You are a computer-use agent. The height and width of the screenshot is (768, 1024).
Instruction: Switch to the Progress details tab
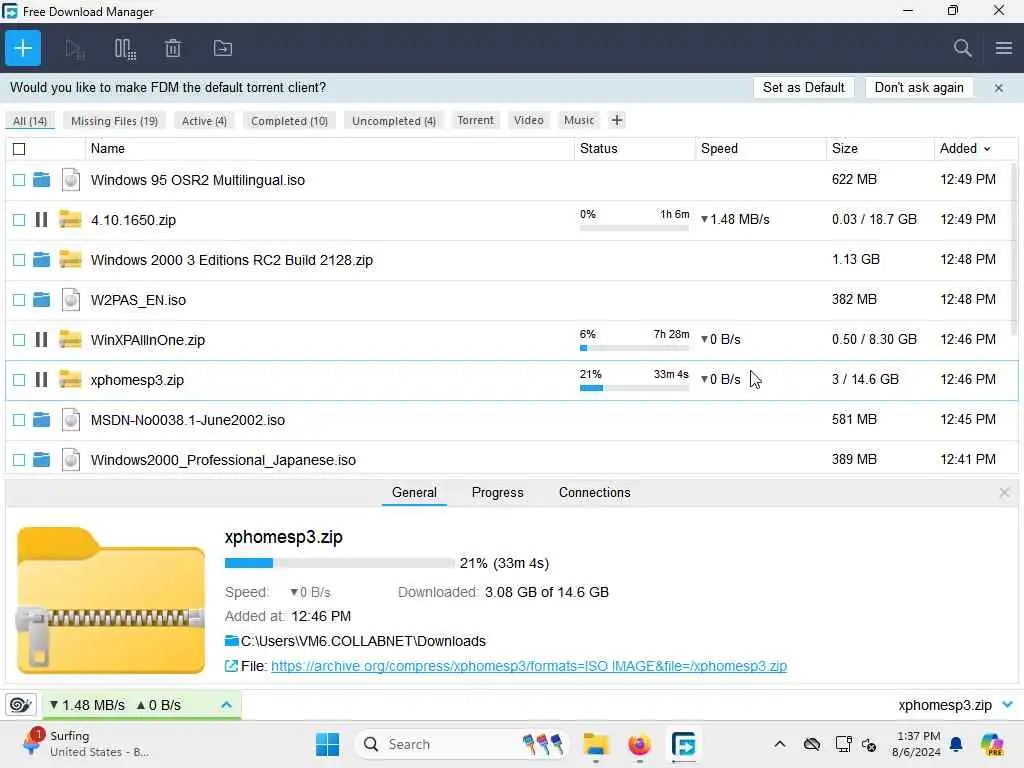coord(498,492)
